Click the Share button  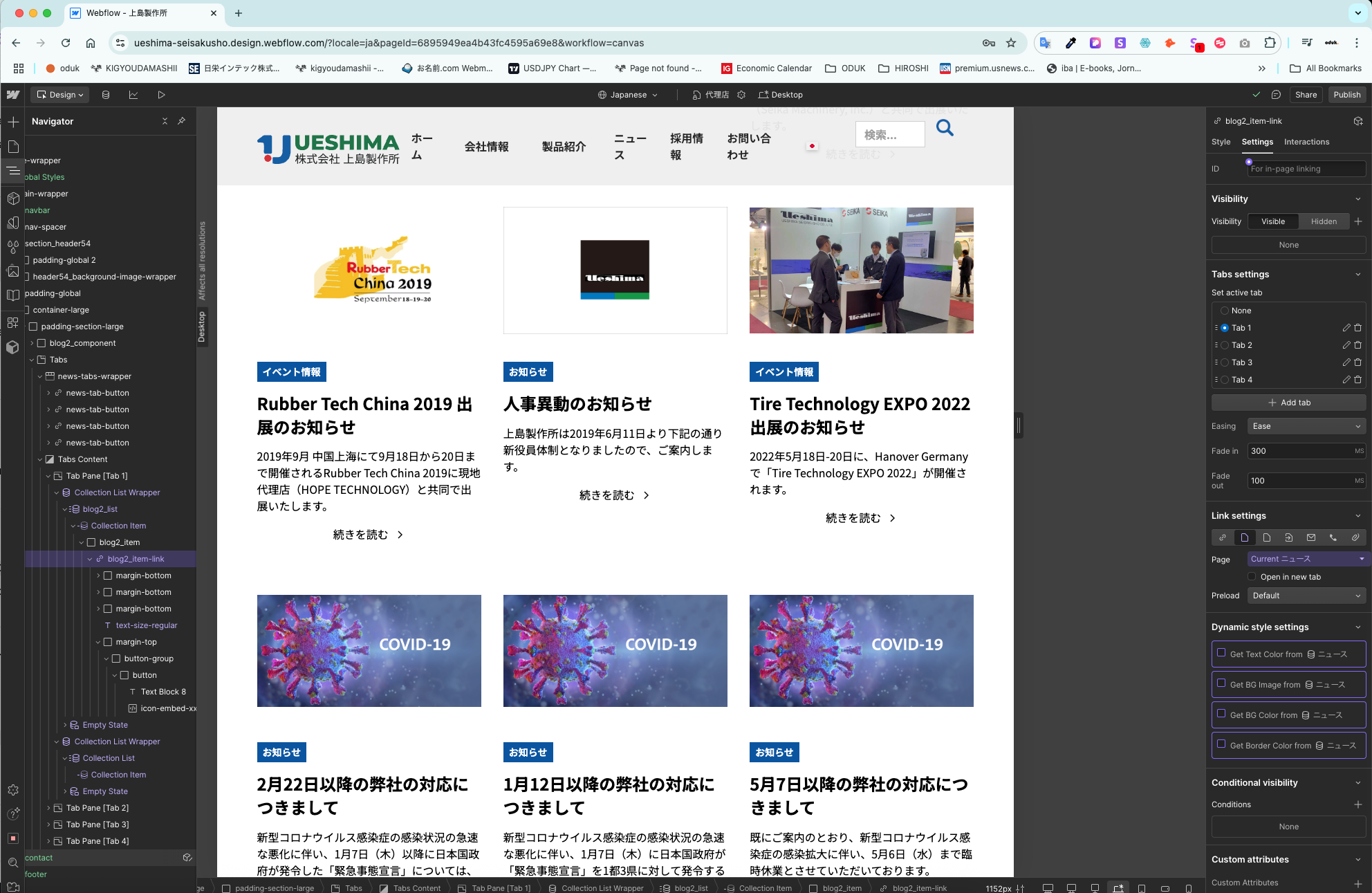point(1306,95)
